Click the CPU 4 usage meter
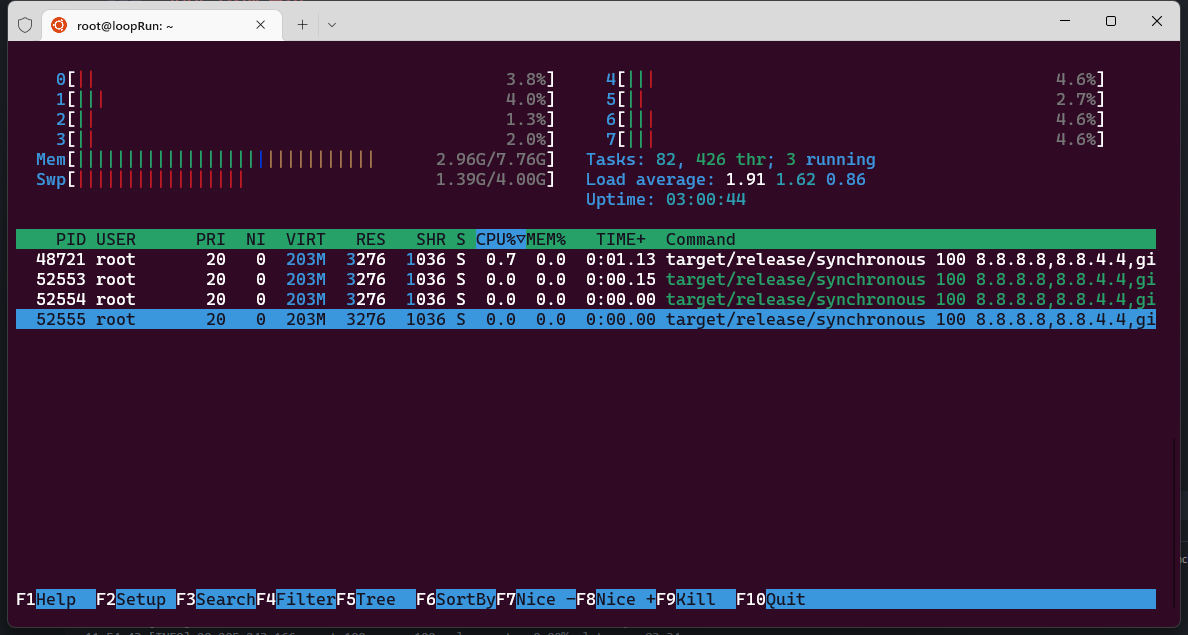Screen dimensions: 1188x635 855,80
